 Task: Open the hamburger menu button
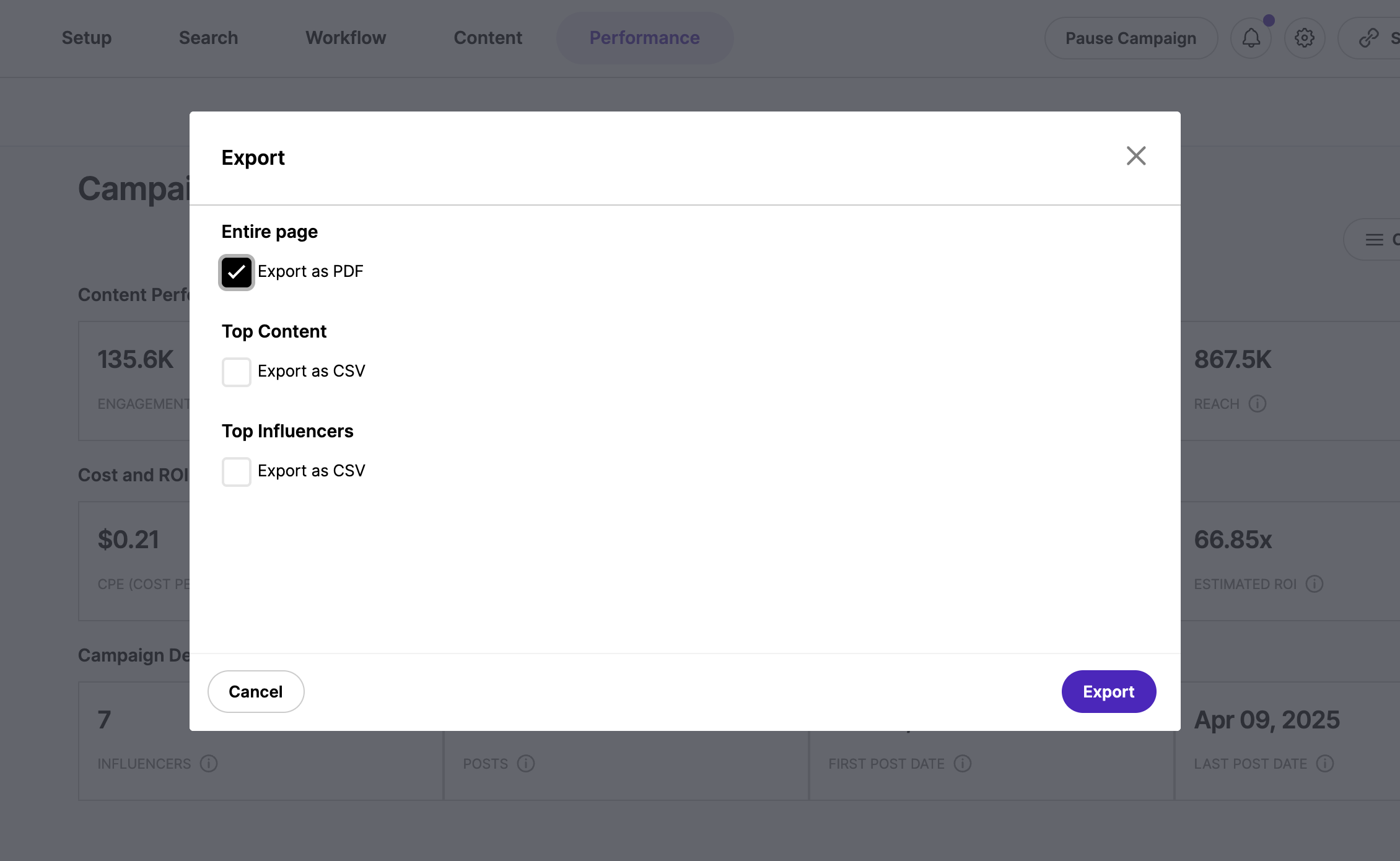click(1375, 240)
